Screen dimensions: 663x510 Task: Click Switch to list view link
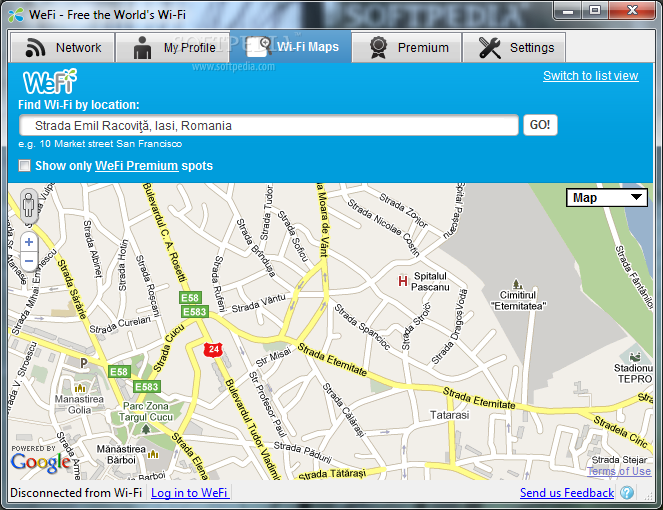pyautogui.click(x=591, y=76)
